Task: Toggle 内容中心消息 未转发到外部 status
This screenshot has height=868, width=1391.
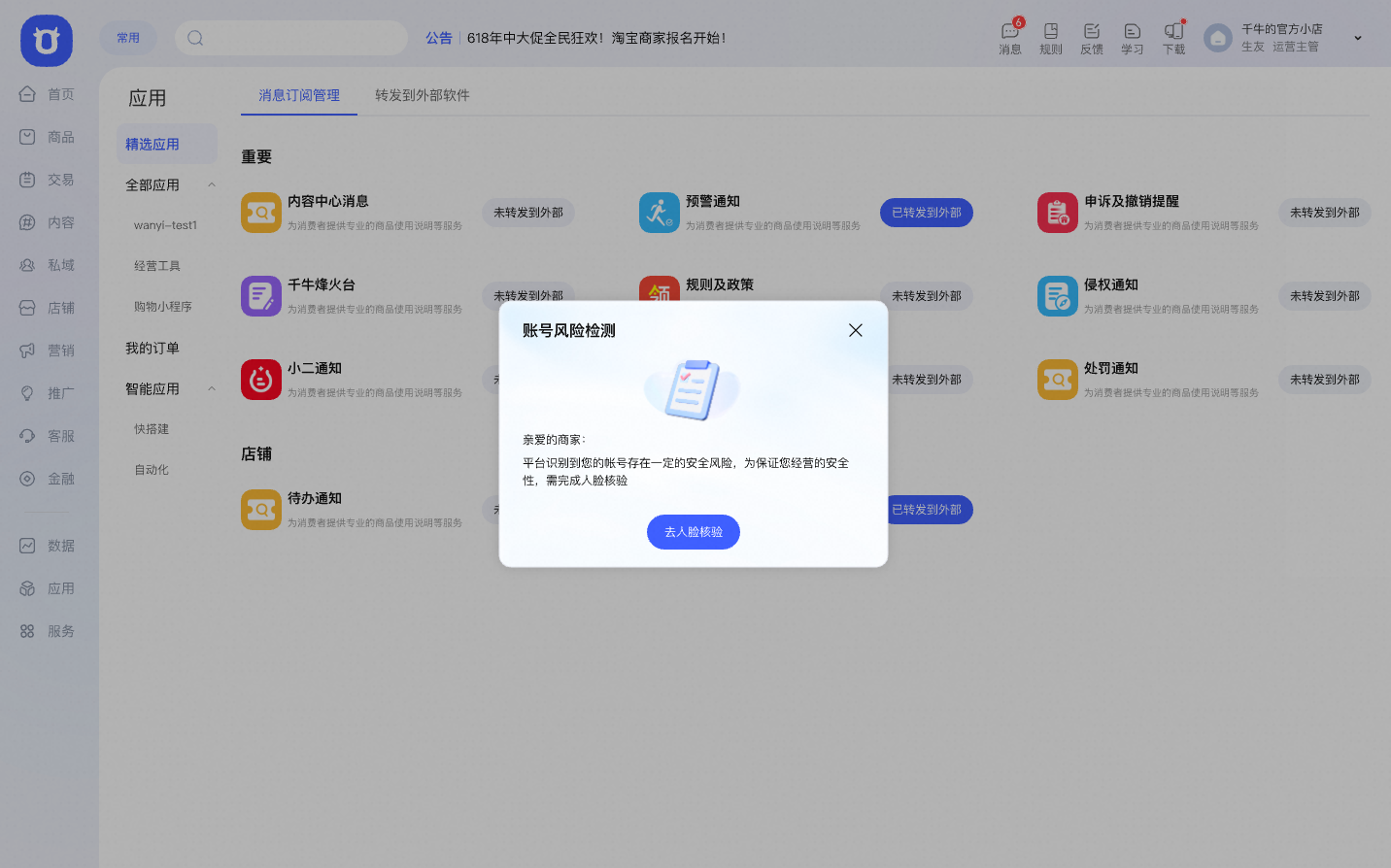Action: (x=528, y=213)
